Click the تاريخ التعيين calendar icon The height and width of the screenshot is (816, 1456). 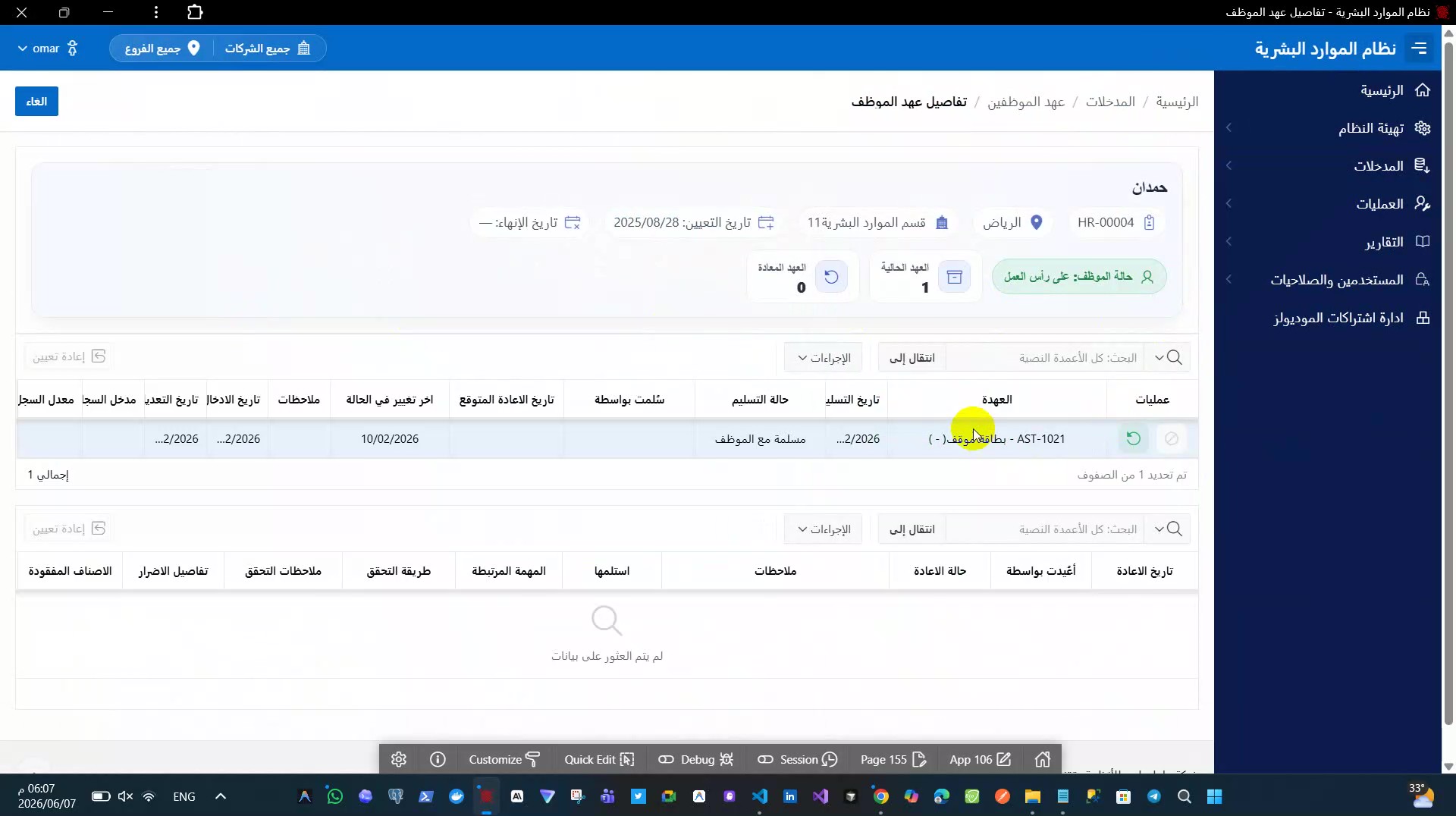767,222
